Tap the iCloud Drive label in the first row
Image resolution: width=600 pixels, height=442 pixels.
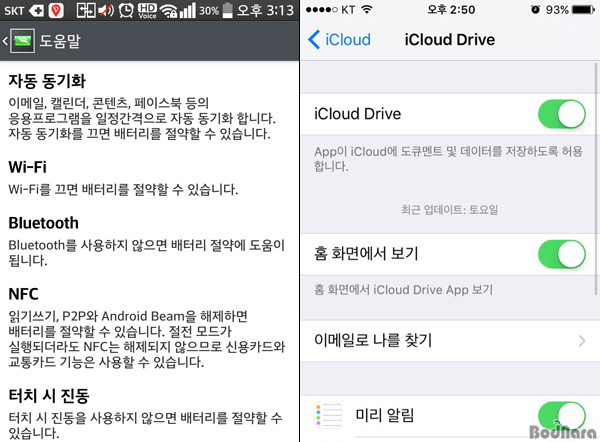pos(357,114)
